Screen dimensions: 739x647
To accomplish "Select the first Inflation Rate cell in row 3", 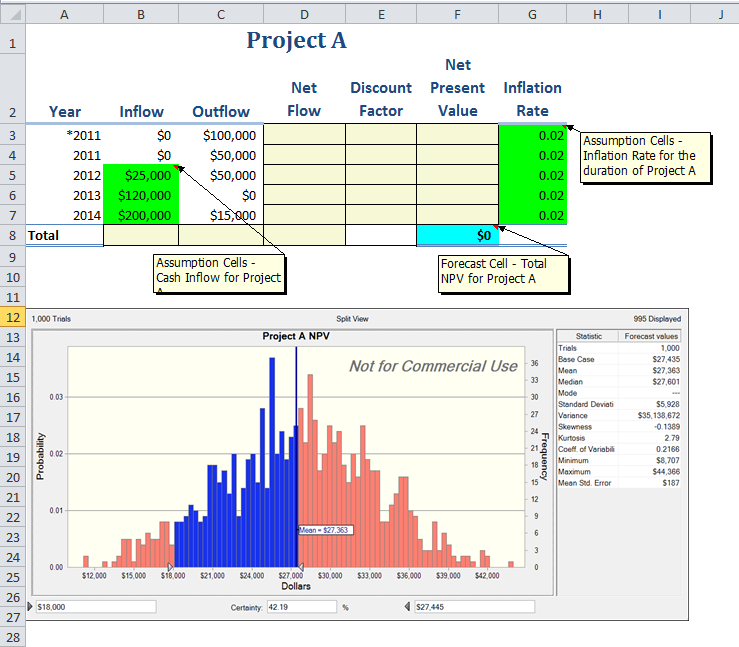I will coord(532,135).
